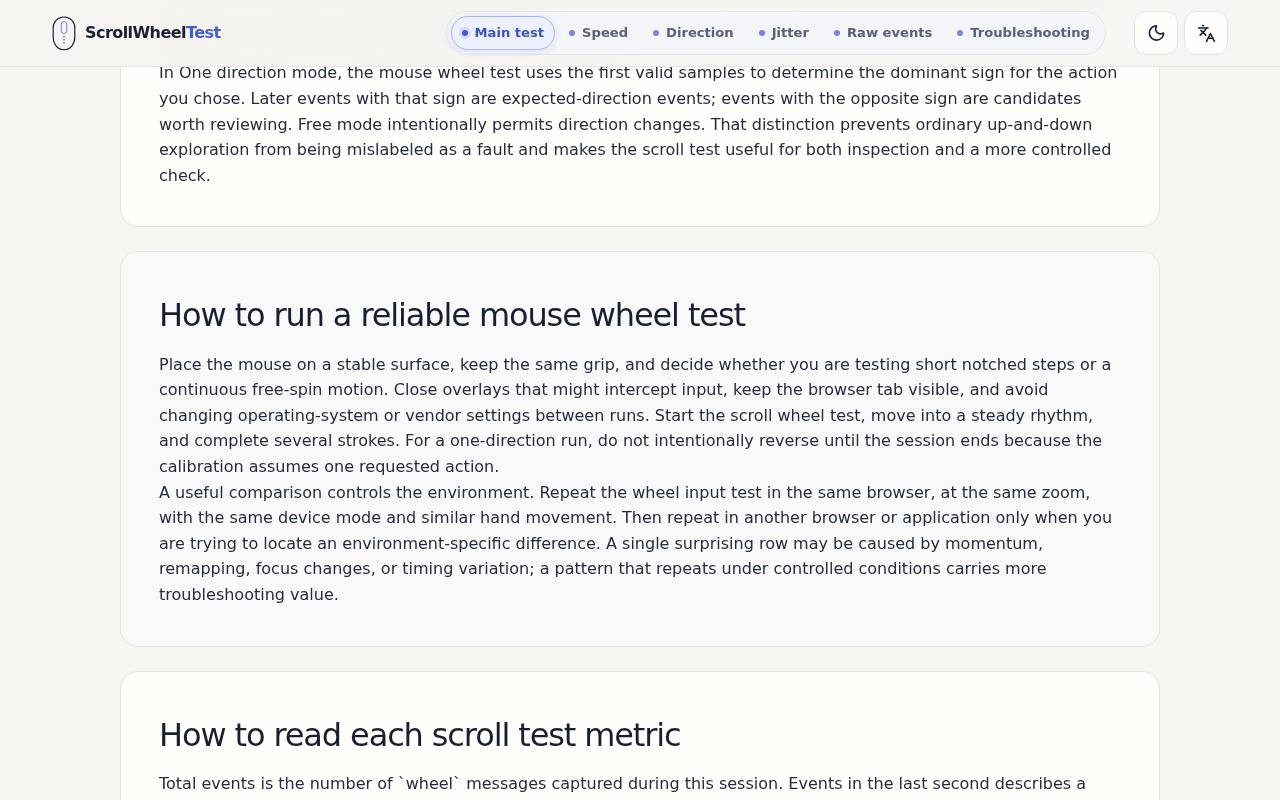This screenshot has width=1280, height=800.
Task: Open the Jitter tab
Action: coord(784,33)
